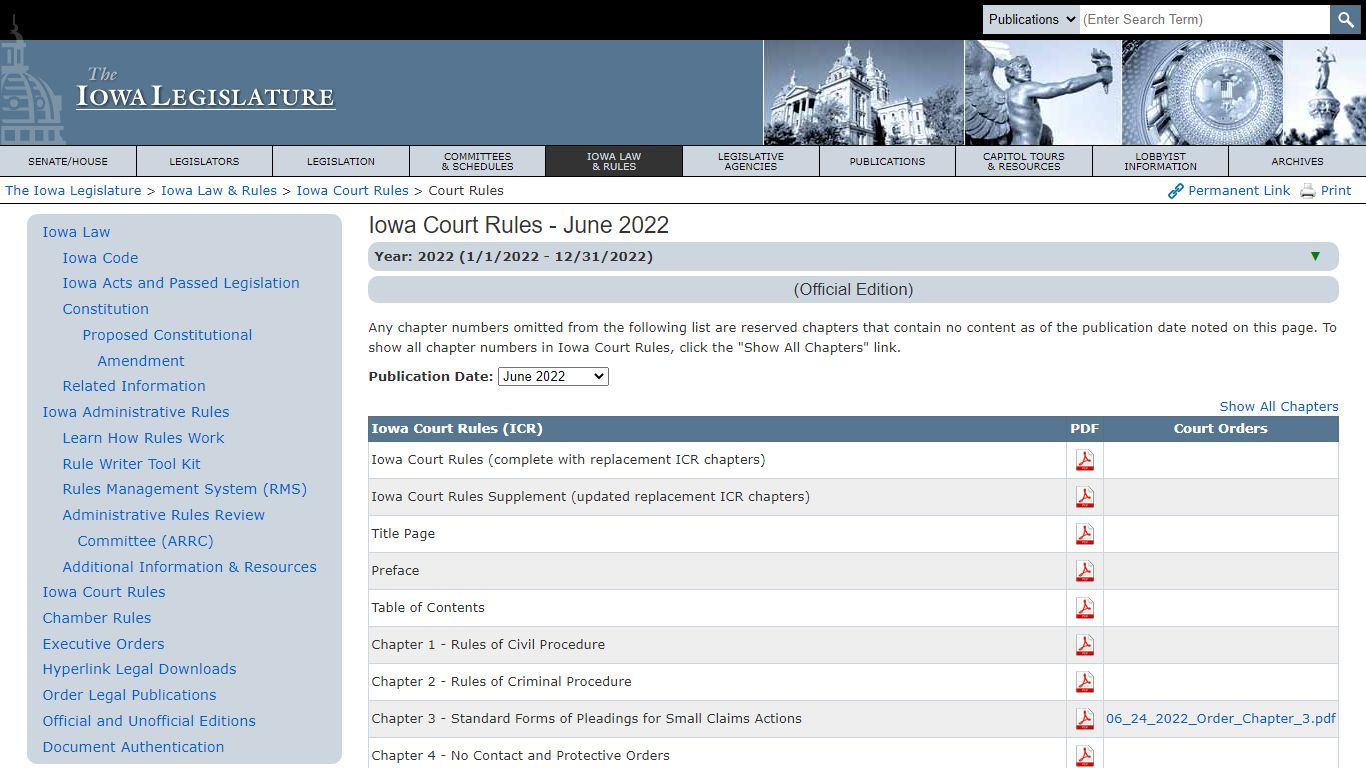
Task: Open PDF icon for Title Page
Action: click(1085, 534)
